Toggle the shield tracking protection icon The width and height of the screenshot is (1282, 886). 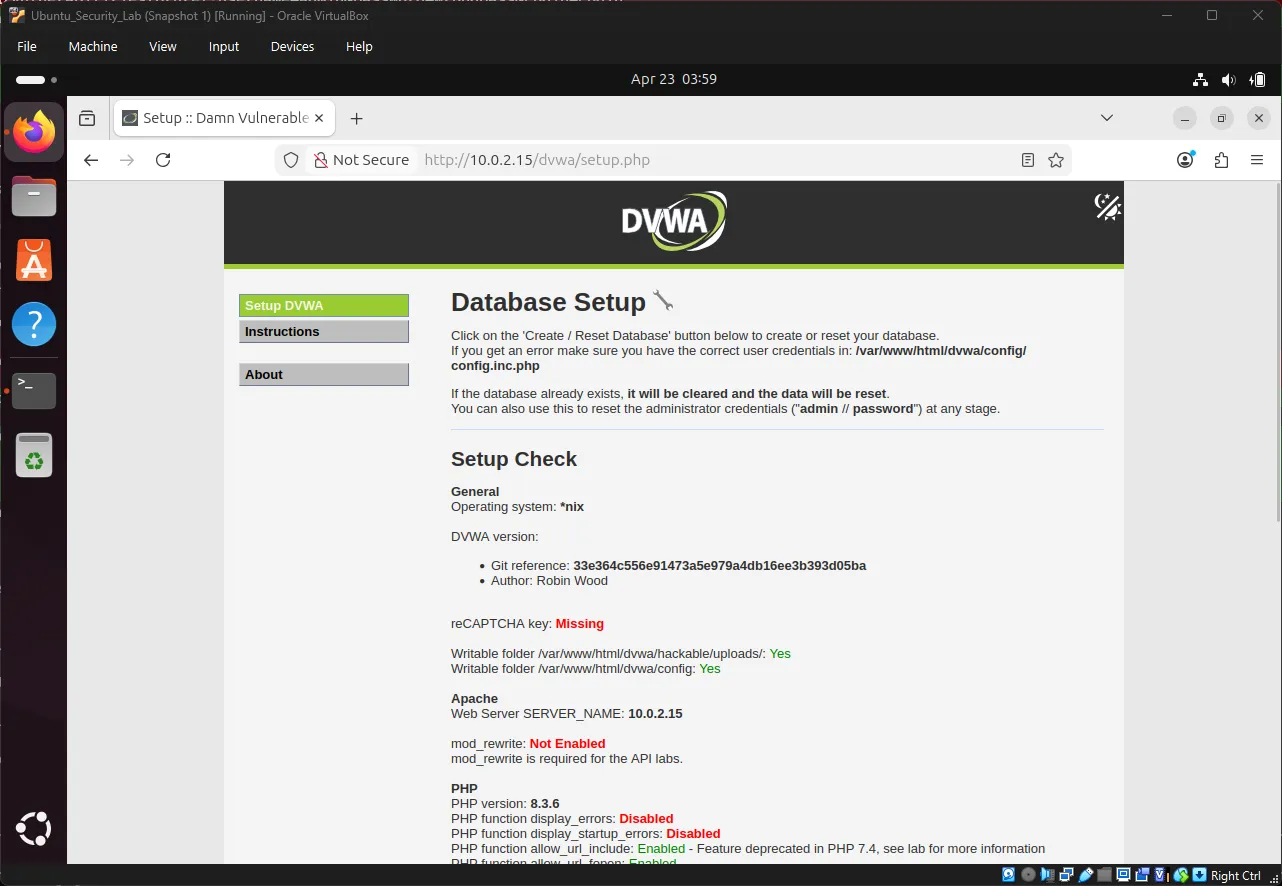291,159
